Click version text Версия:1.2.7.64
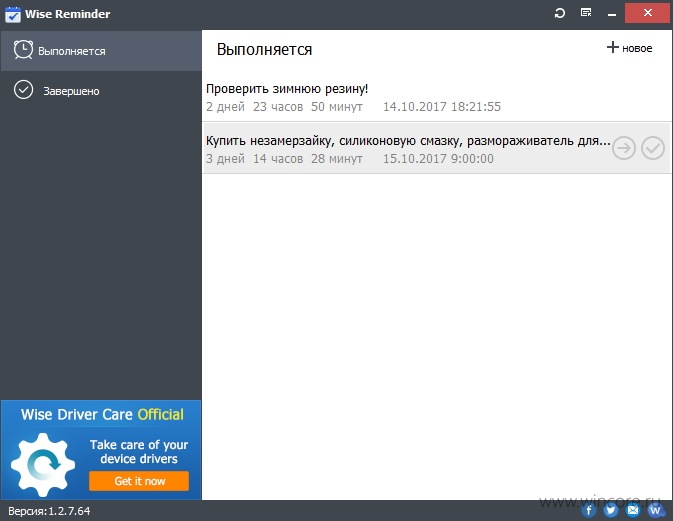The height and width of the screenshot is (521, 673). [49, 511]
